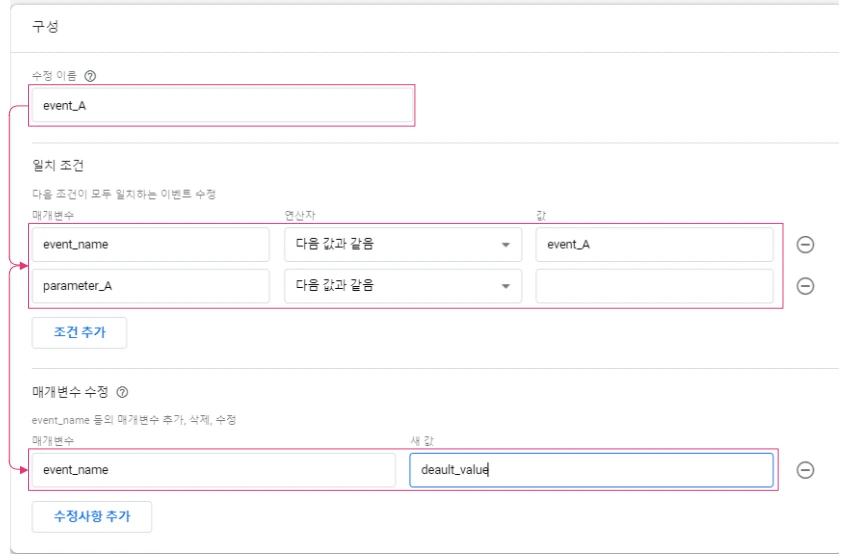This screenshot has width=845, height=557.
Task: Click the event_name field under 매개변수 수정
Action: coord(213,470)
